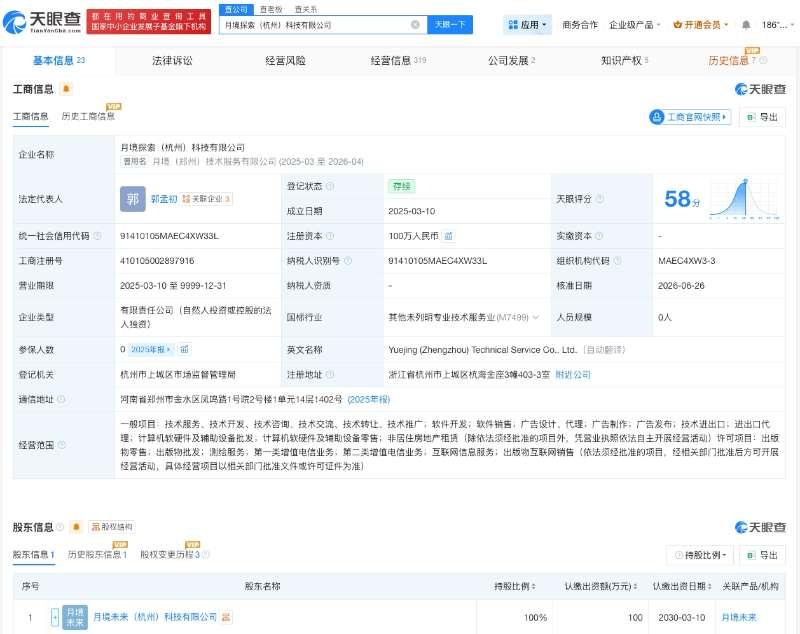Click info icon next to 纳税人识别号
800x634 pixels.
(348, 261)
